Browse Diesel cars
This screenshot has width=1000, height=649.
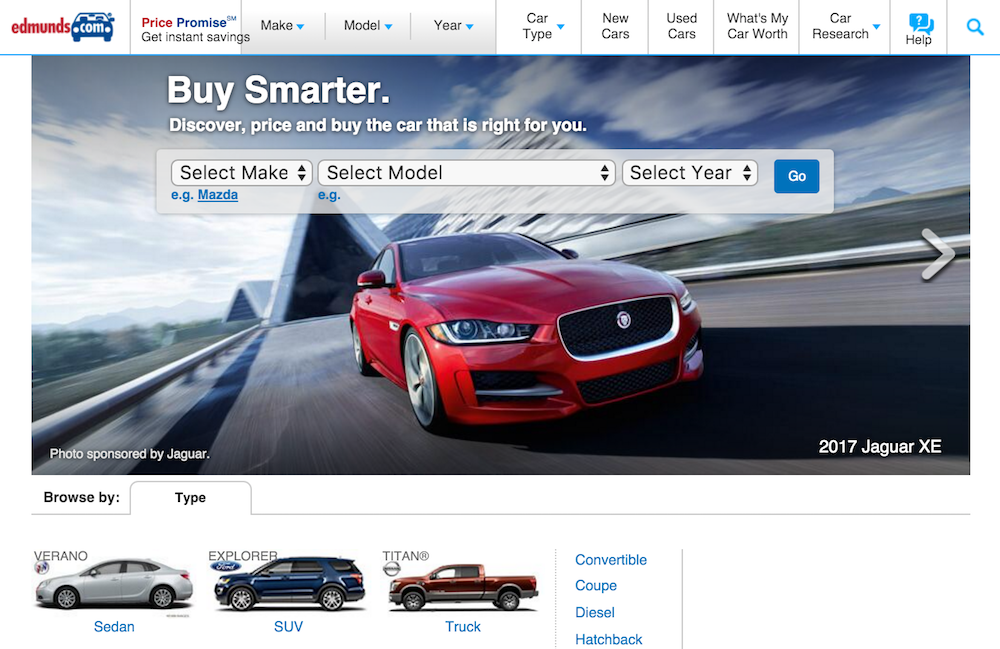[x=595, y=613]
